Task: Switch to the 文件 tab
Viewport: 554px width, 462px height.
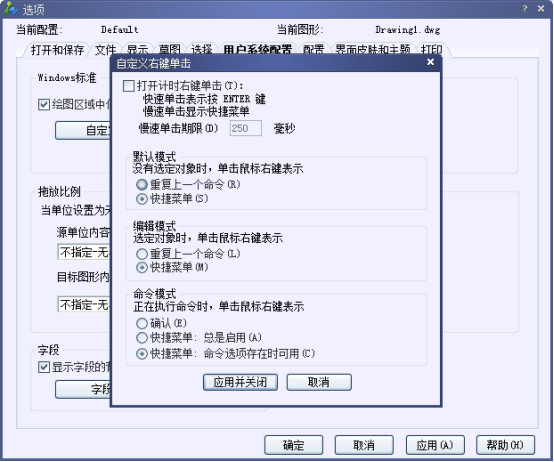Action: tap(105, 50)
